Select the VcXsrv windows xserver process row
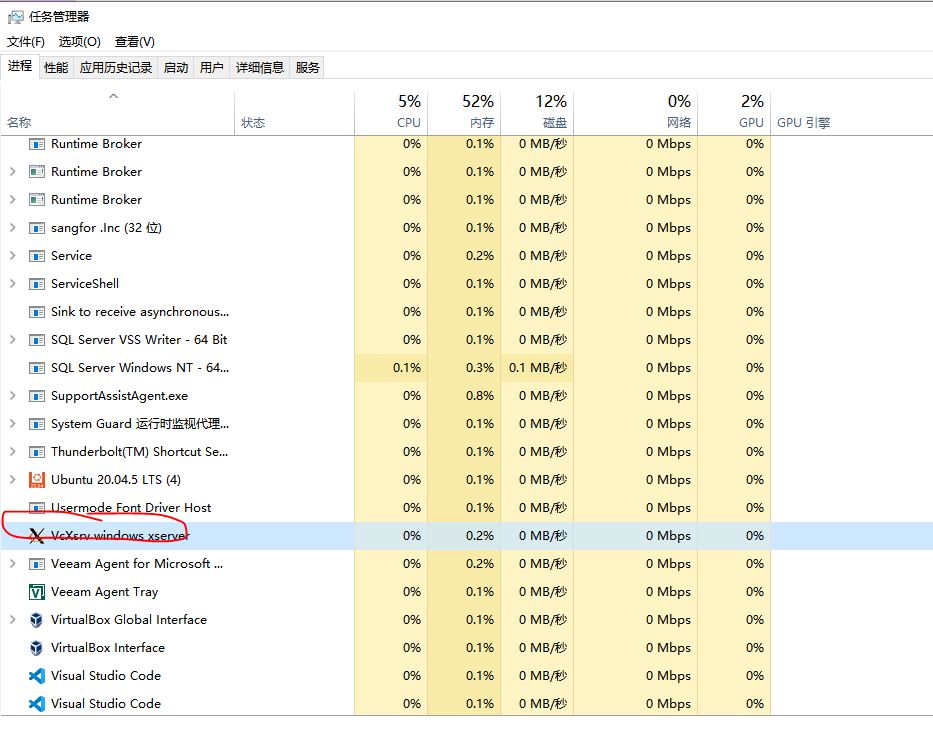 [x=466, y=536]
